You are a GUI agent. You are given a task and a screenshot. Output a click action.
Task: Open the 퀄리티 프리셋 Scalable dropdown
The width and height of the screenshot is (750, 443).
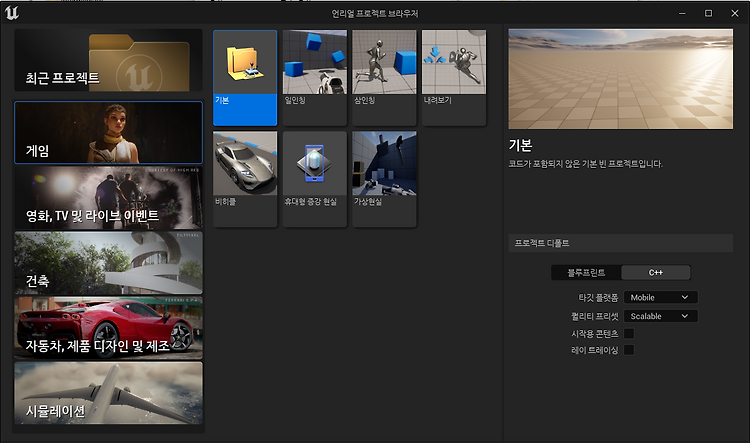pos(661,316)
